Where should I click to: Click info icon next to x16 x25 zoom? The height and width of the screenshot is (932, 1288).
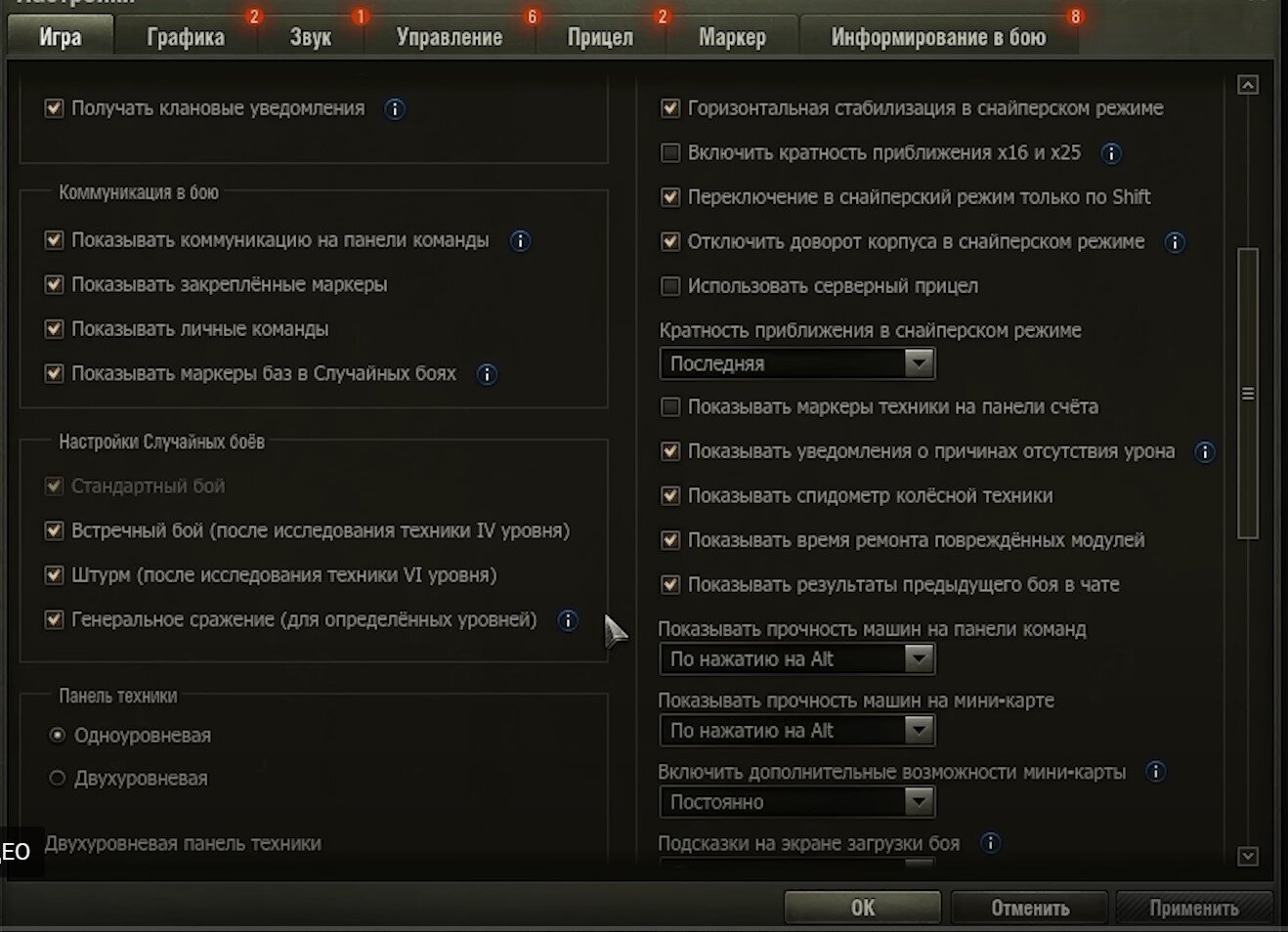tap(1111, 153)
